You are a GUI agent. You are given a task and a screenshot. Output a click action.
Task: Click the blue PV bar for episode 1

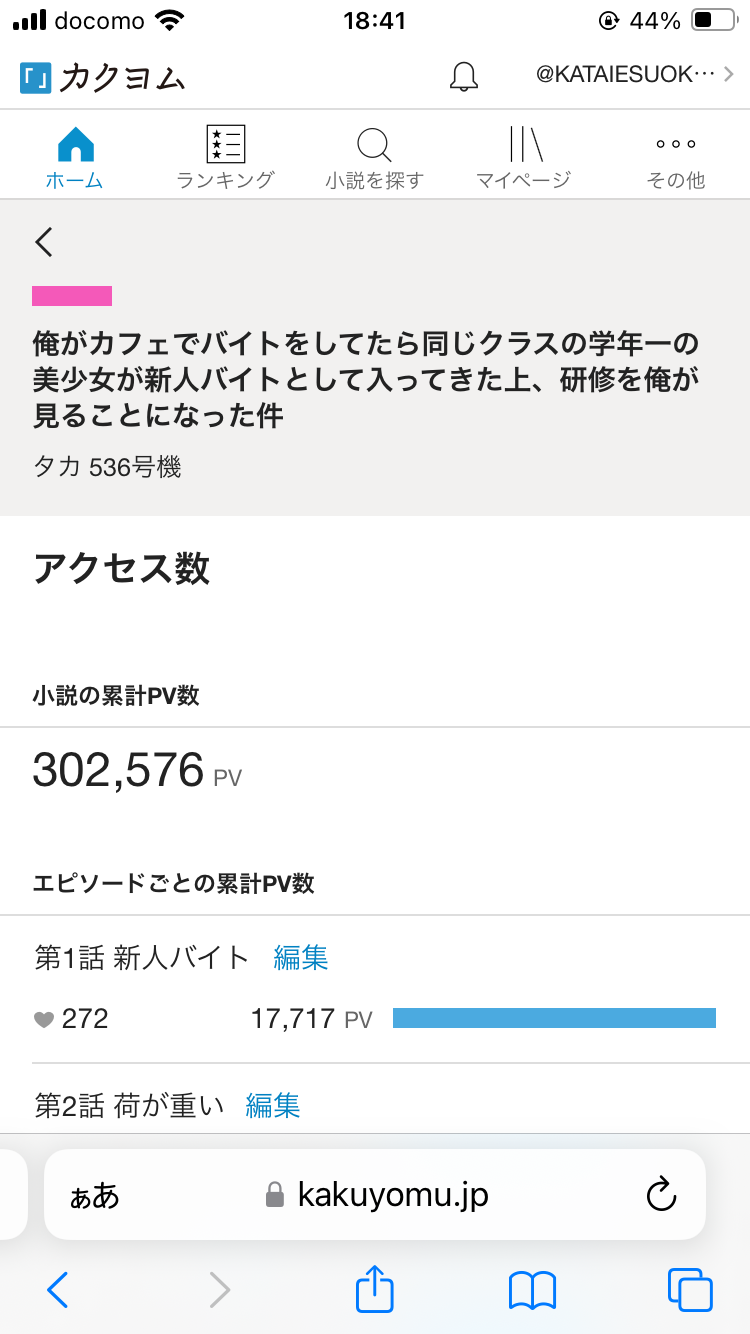point(554,1018)
